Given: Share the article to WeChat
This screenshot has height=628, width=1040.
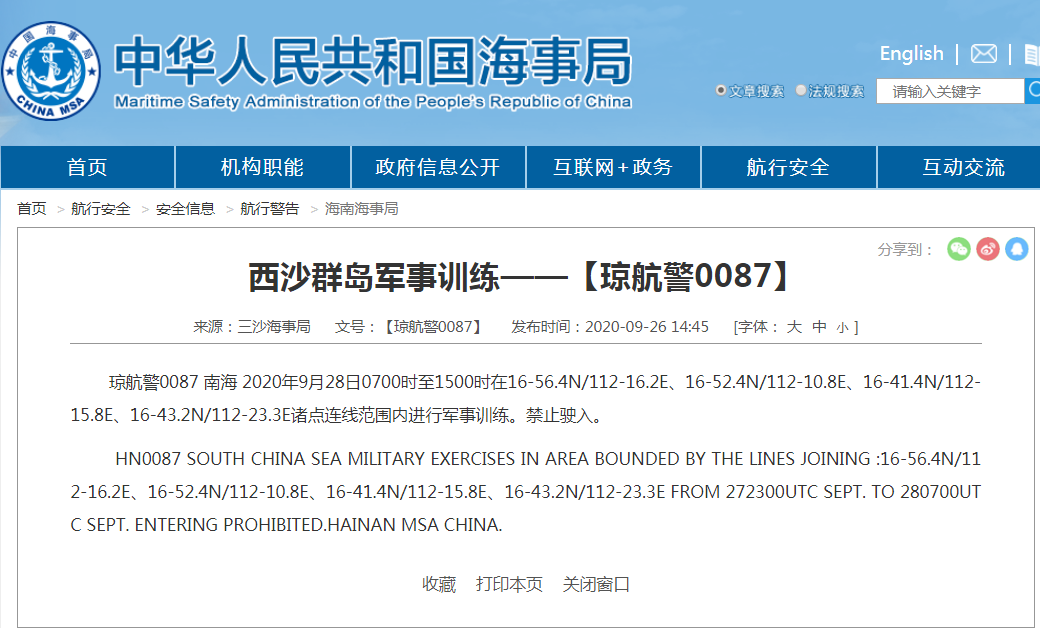Looking at the screenshot, I should coord(959,249).
